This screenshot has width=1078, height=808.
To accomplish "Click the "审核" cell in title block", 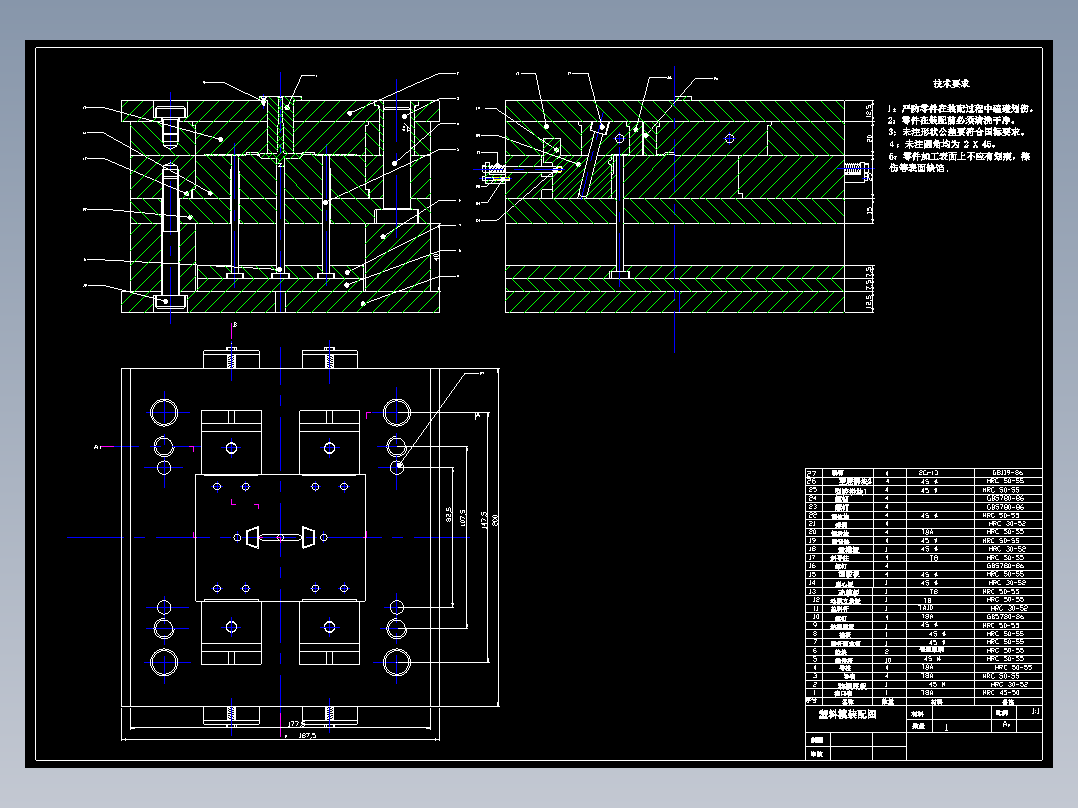I will point(817,754).
